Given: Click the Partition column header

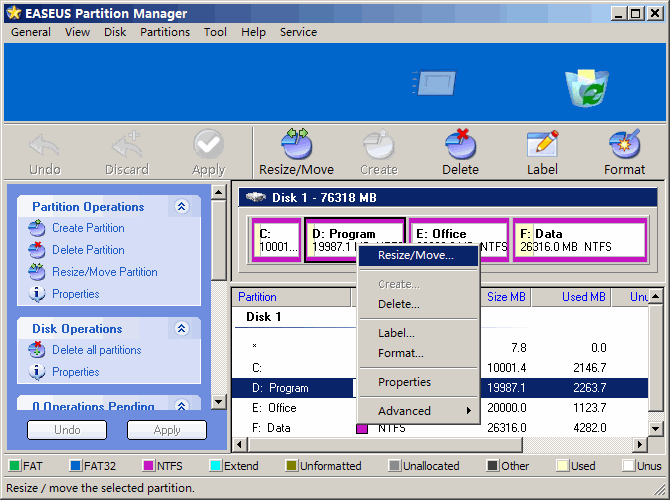Looking at the screenshot, I should coord(291,297).
